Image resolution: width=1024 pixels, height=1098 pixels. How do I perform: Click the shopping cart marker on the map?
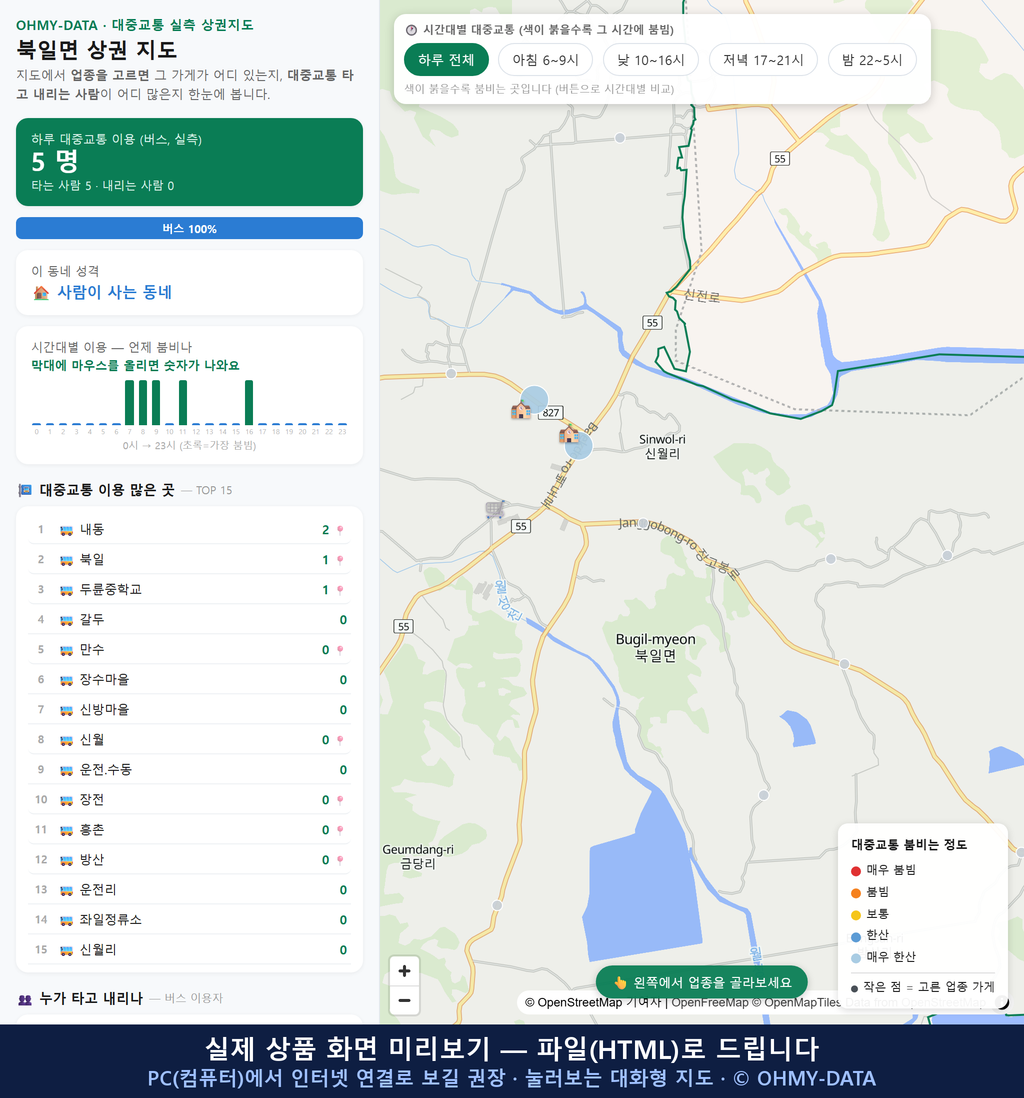pos(495,509)
